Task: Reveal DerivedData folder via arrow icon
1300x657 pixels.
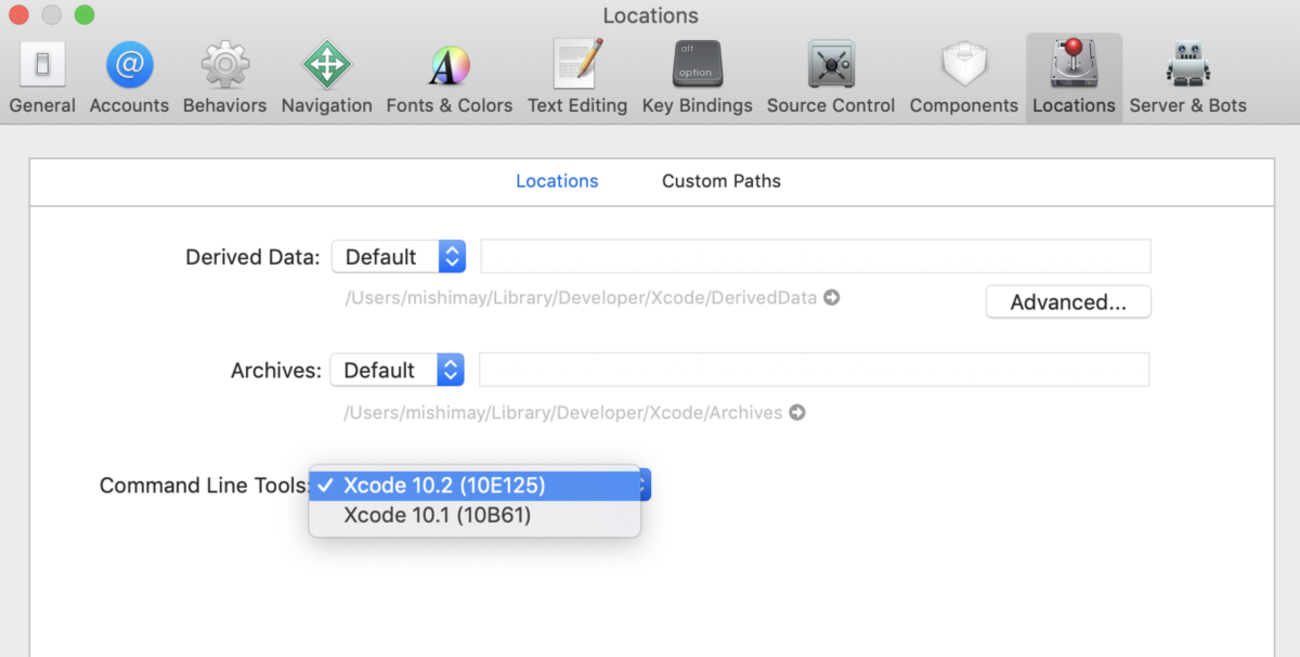Action: [831, 297]
